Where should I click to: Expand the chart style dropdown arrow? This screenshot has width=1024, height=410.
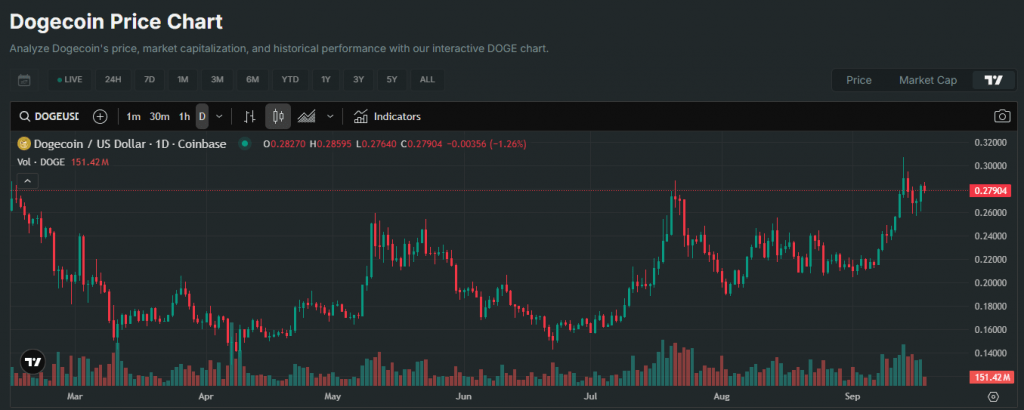(330, 116)
